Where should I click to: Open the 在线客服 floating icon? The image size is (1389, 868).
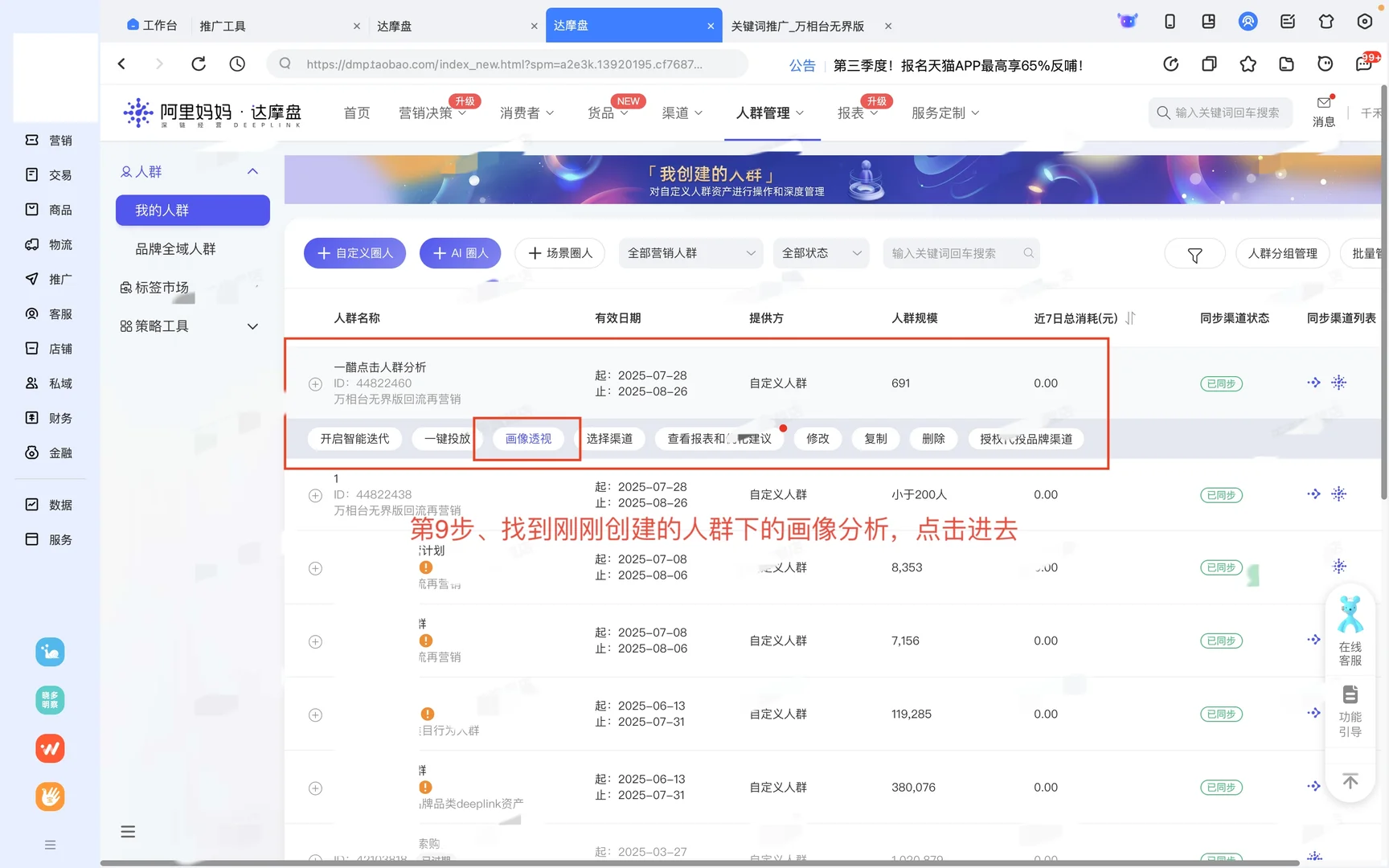click(x=1350, y=615)
